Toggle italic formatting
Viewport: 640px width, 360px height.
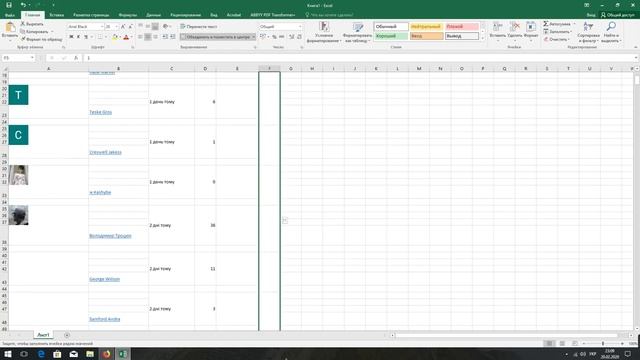point(78,37)
